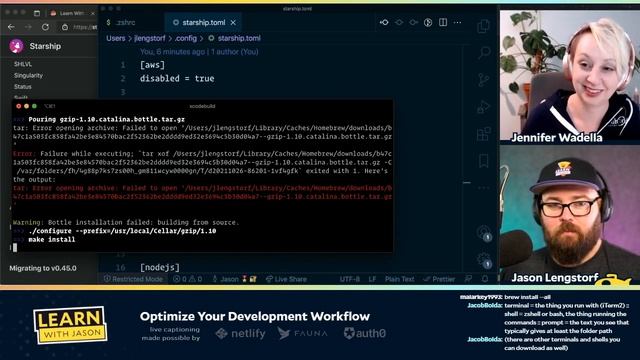Go back in the browser
This screenshot has height=360, width=640.
tap(11, 27)
